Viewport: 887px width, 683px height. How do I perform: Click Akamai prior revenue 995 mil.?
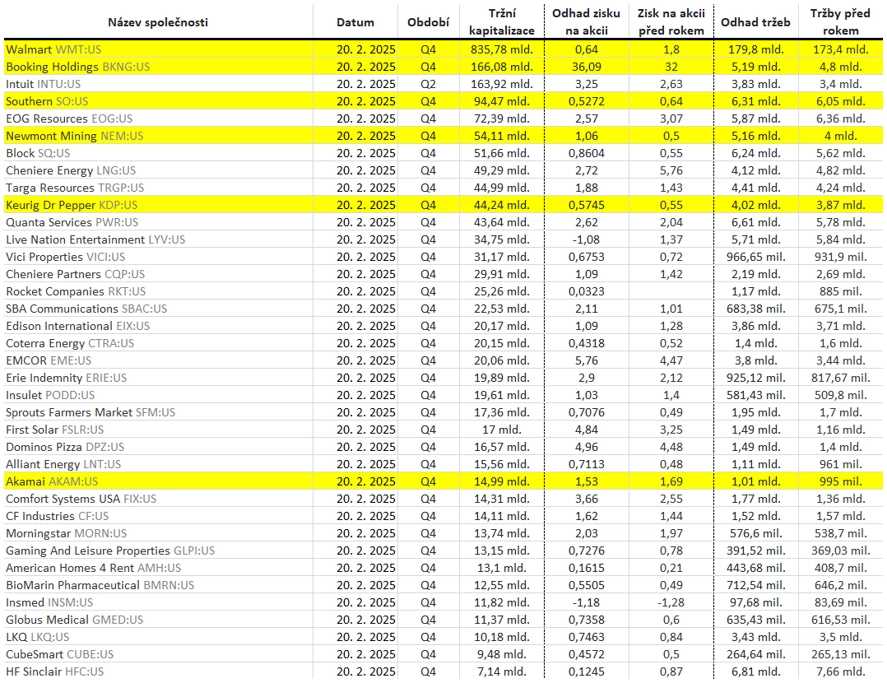[x=841, y=482]
